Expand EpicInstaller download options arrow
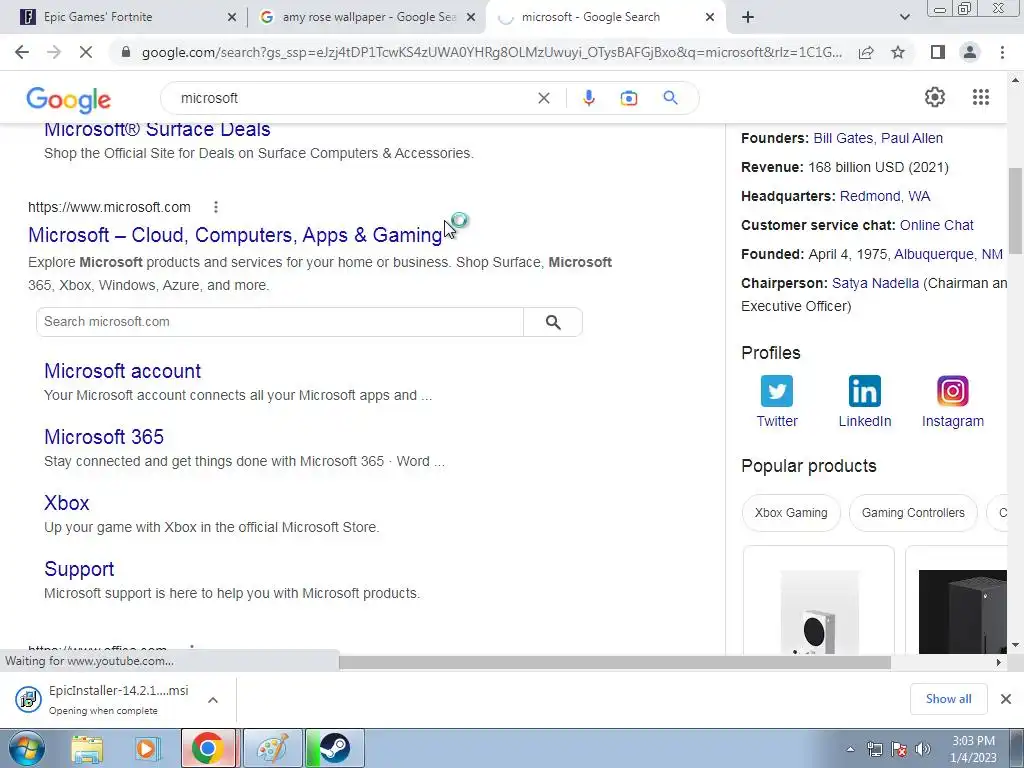Image resolution: width=1024 pixels, height=768 pixels. [212, 700]
